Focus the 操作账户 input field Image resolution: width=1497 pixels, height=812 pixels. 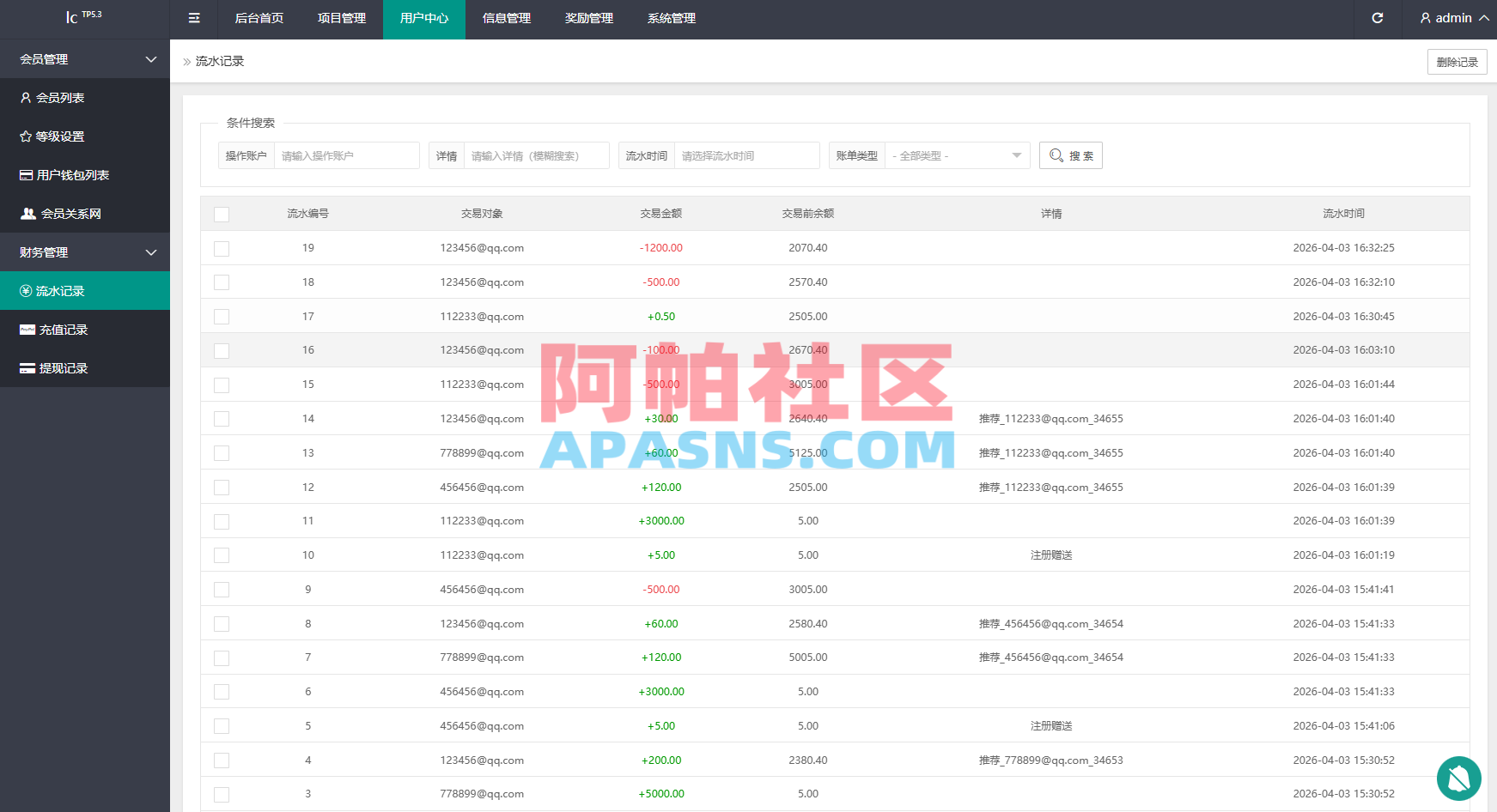point(347,155)
